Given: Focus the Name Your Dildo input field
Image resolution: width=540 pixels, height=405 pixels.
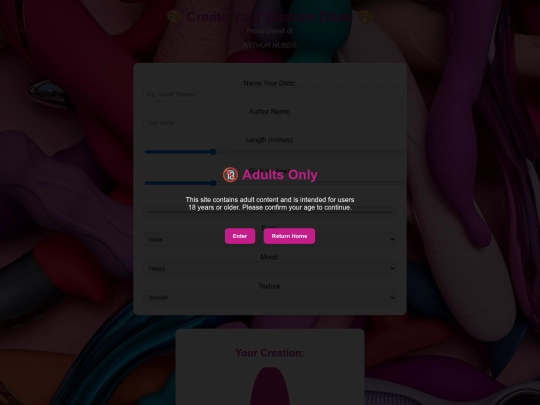Looking at the screenshot, I should [273, 94].
